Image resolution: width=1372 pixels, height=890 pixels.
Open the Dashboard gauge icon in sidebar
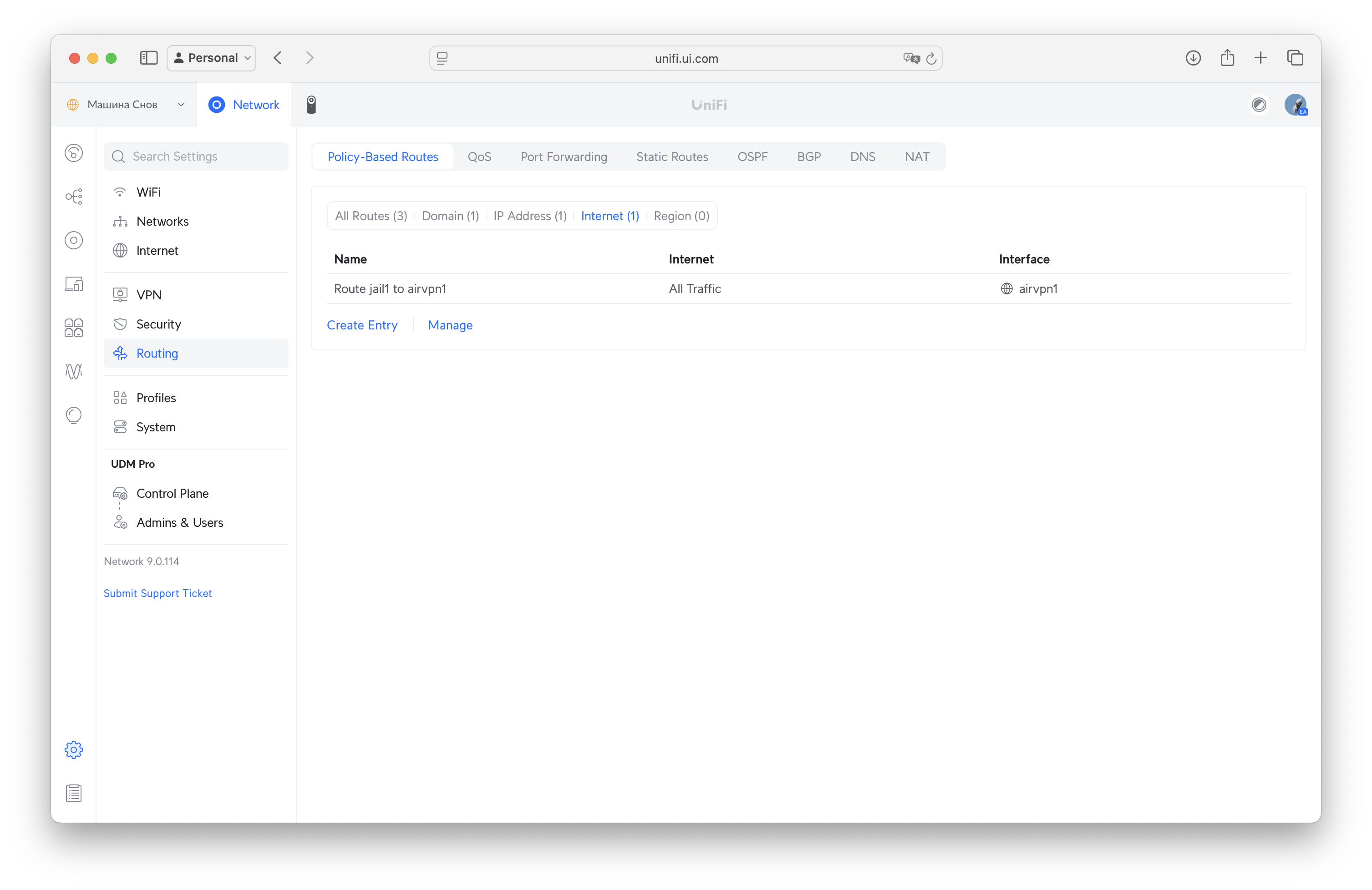[x=74, y=152]
